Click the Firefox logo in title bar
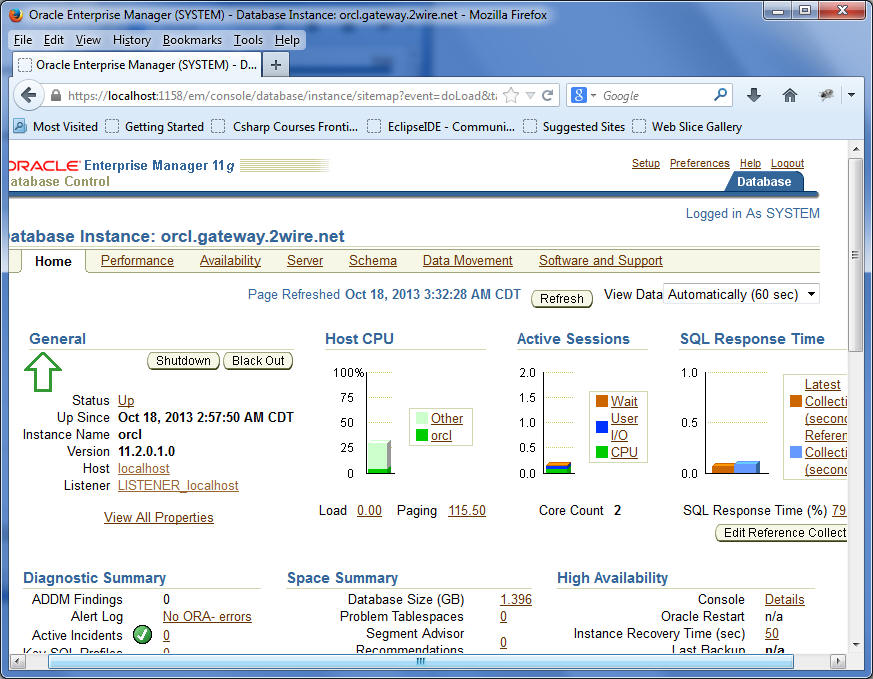Image resolution: width=873 pixels, height=679 pixels. (16, 14)
